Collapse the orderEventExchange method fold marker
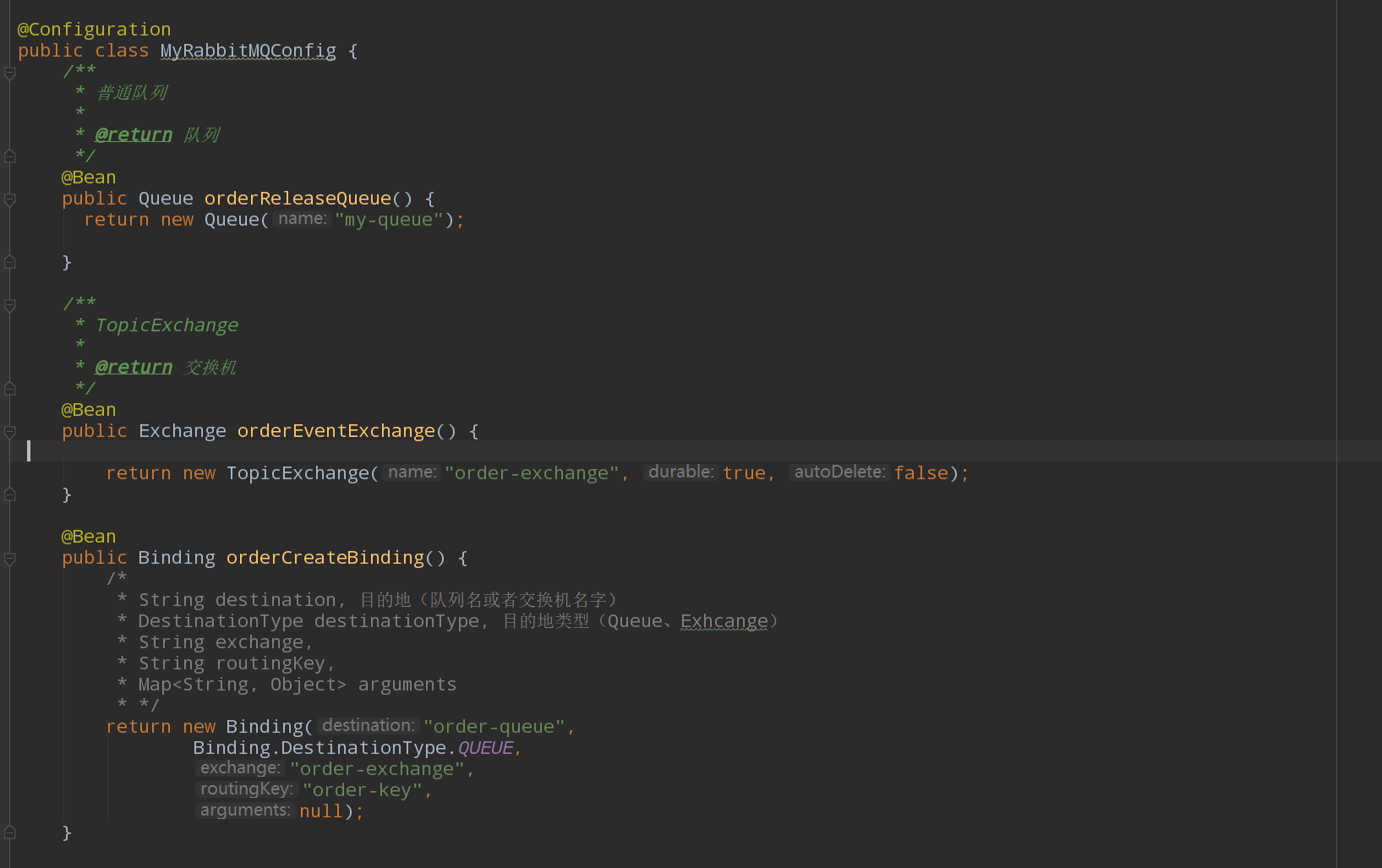This screenshot has width=1382, height=868. [9, 431]
